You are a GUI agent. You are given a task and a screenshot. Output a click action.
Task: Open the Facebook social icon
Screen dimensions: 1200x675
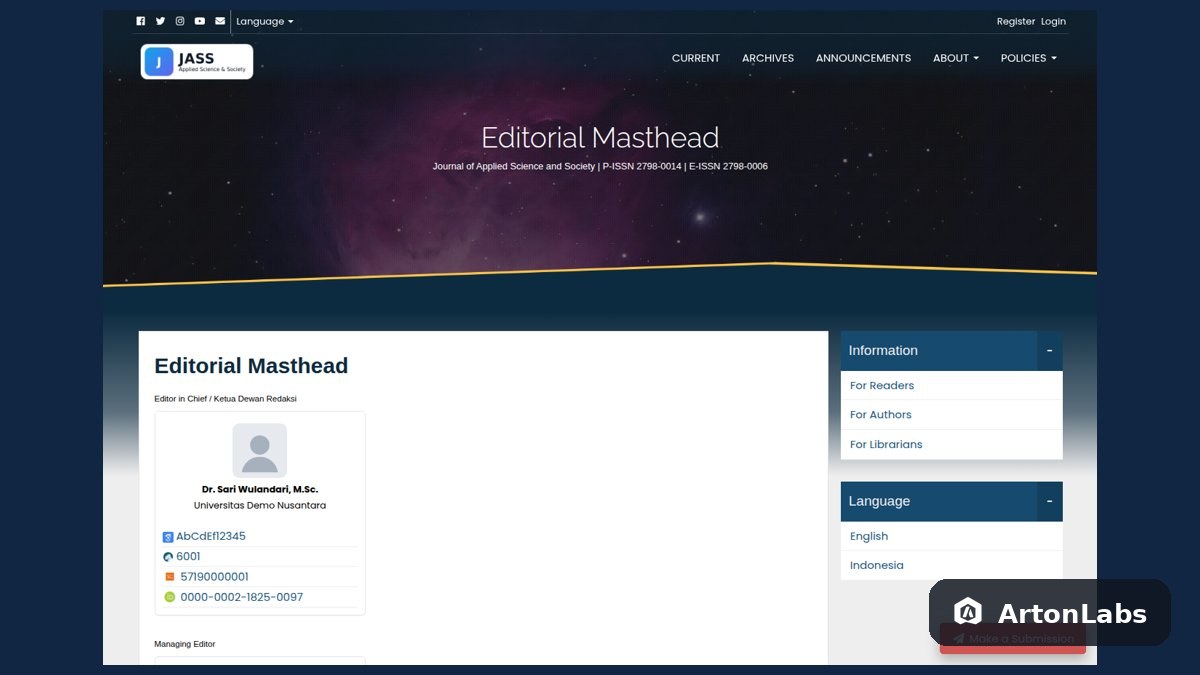point(140,21)
